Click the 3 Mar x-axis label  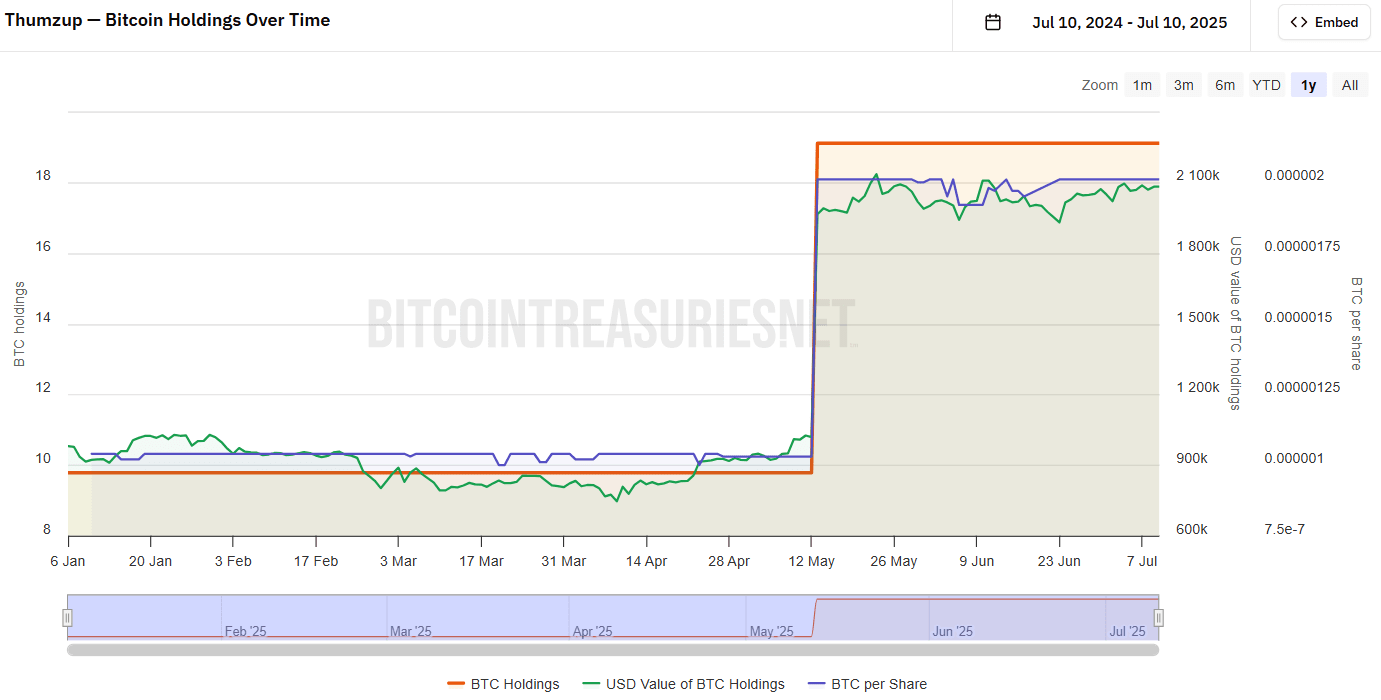398,561
